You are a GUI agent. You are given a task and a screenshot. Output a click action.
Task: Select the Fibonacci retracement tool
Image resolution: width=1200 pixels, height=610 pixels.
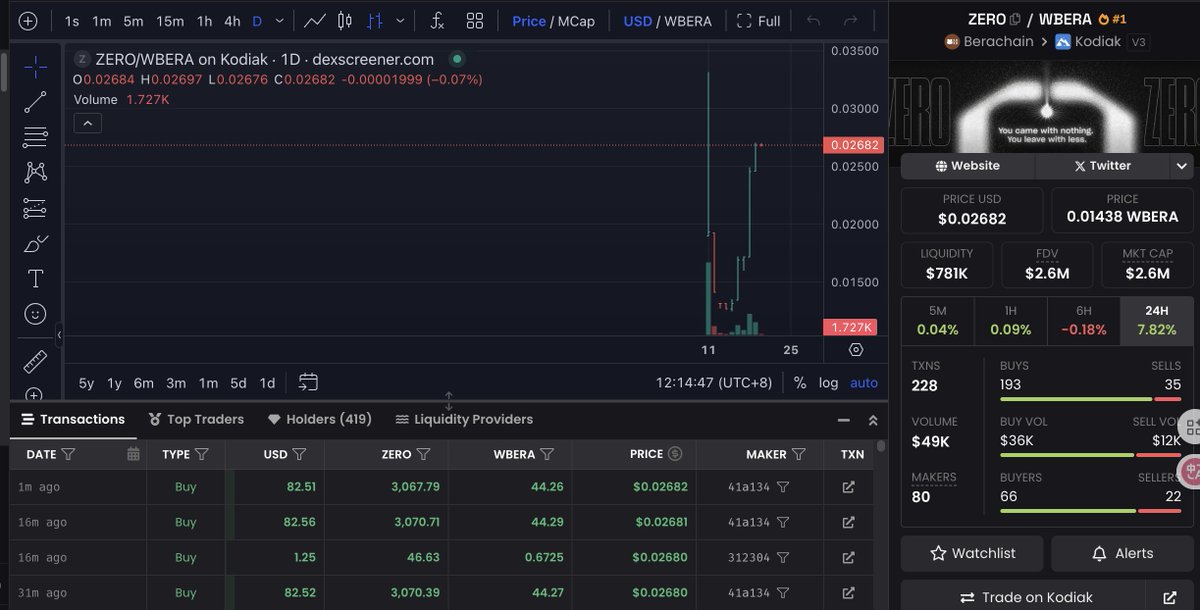pos(35,137)
